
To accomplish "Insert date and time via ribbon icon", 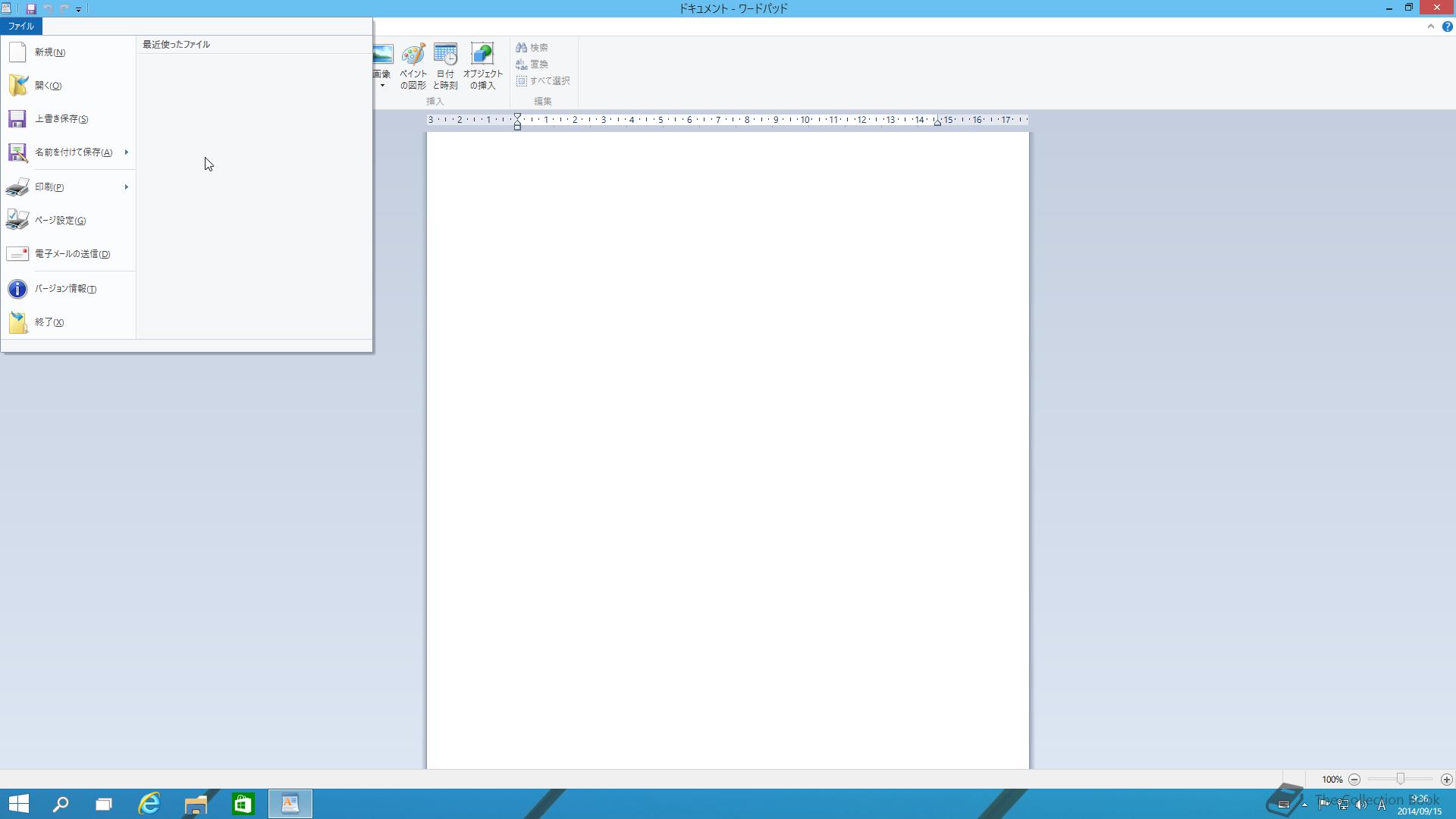I will [445, 55].
